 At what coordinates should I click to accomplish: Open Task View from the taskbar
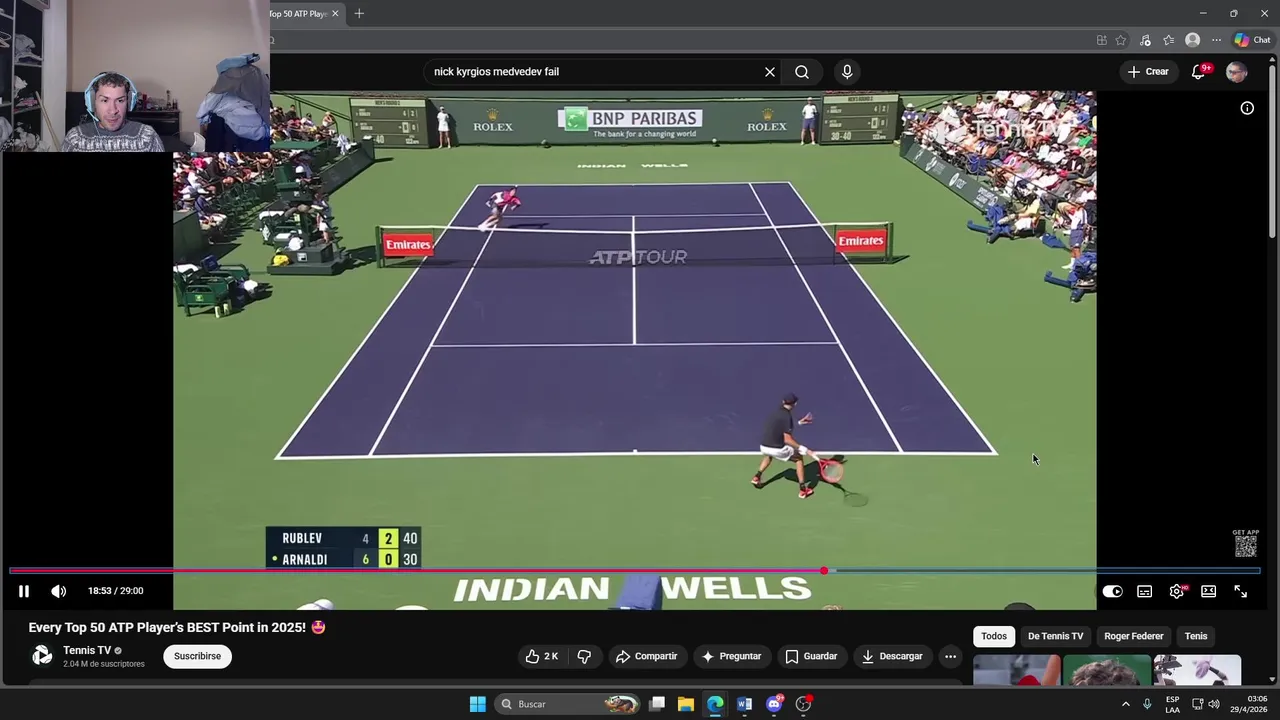click(657, 704)
